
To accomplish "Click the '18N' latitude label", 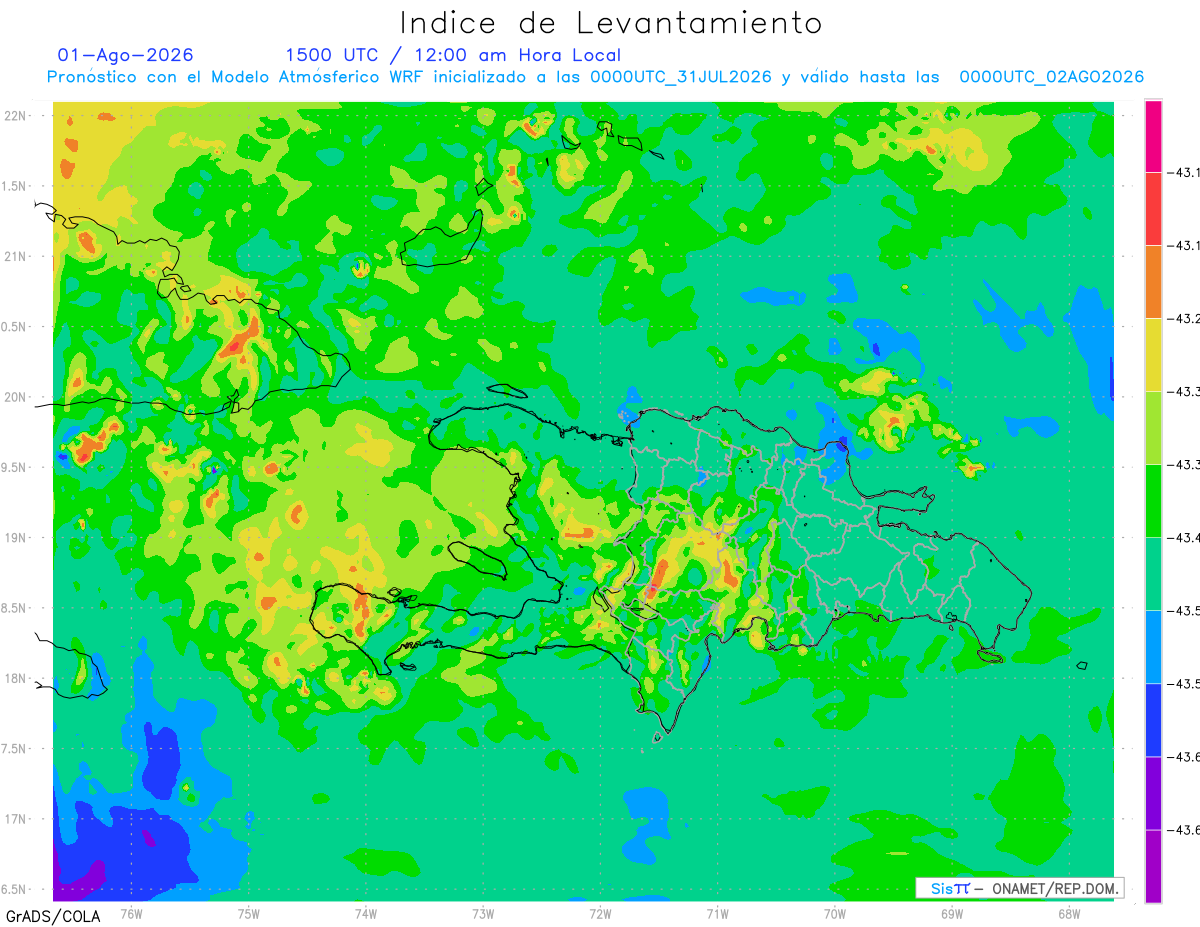I will coord(16,678).
